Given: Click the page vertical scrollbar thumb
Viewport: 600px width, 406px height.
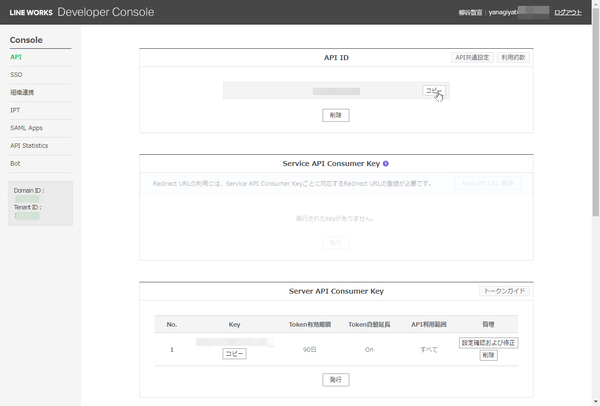Looking at the screenshot, I should 596,111.
